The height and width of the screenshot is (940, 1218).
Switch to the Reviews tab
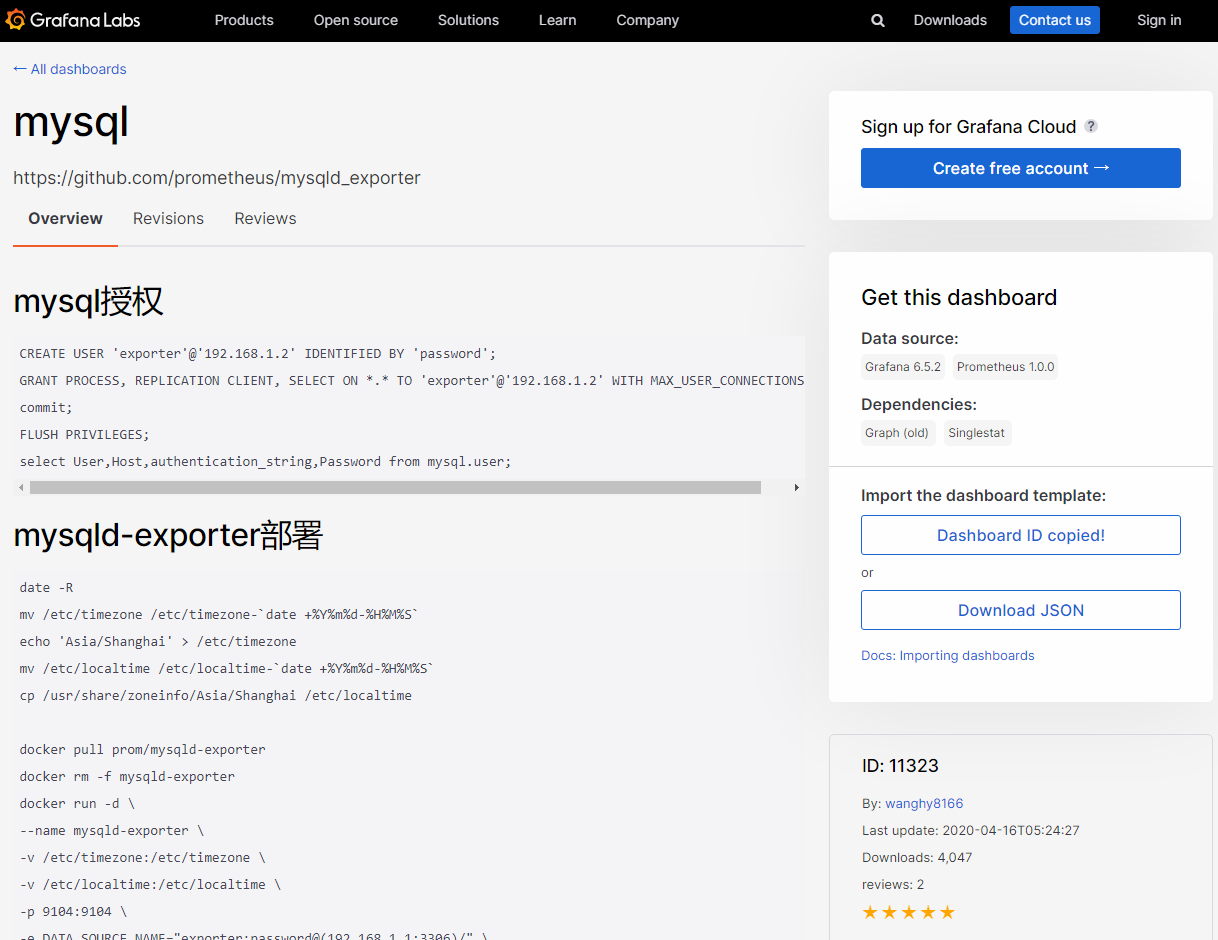point(265,218)
